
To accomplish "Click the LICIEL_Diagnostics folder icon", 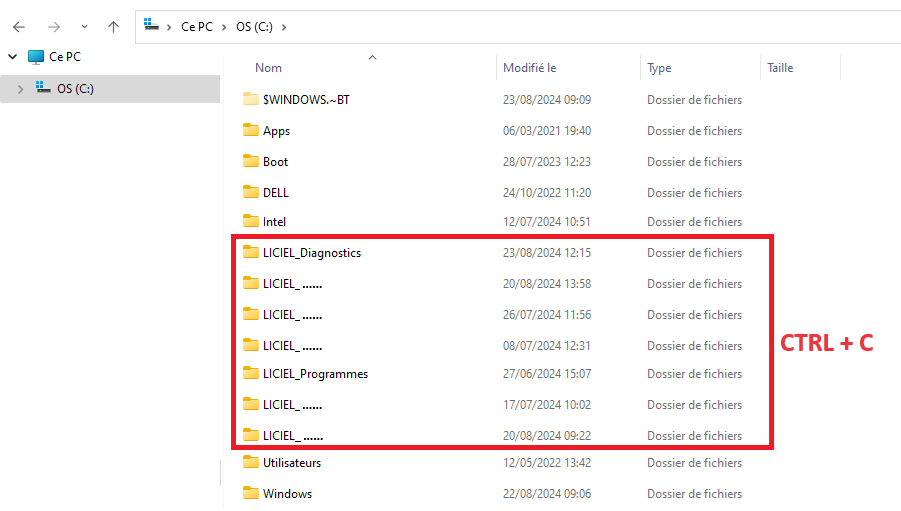I will coord(251,252).
